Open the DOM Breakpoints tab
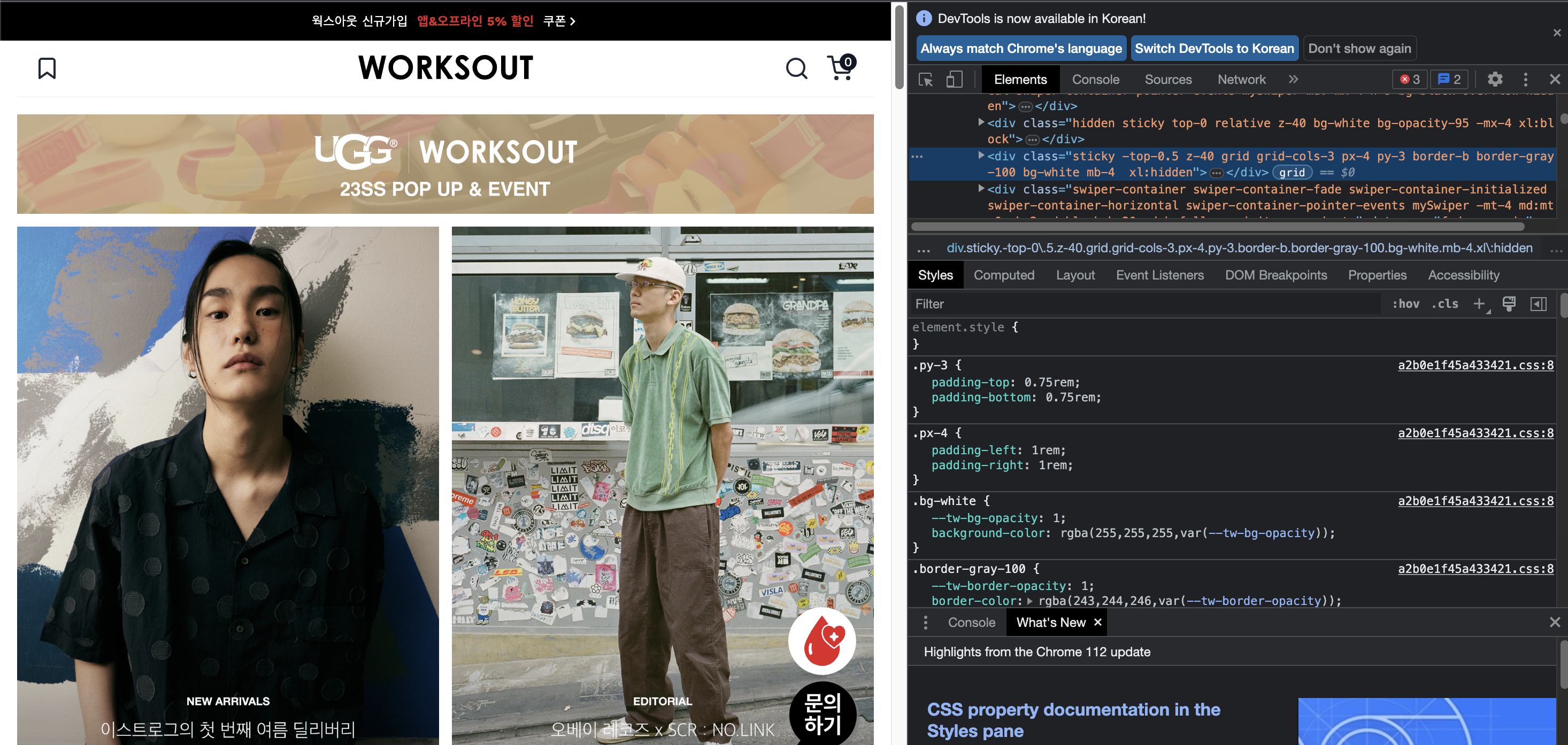This screenshot has height=745, width=1568. point(1276,275)
